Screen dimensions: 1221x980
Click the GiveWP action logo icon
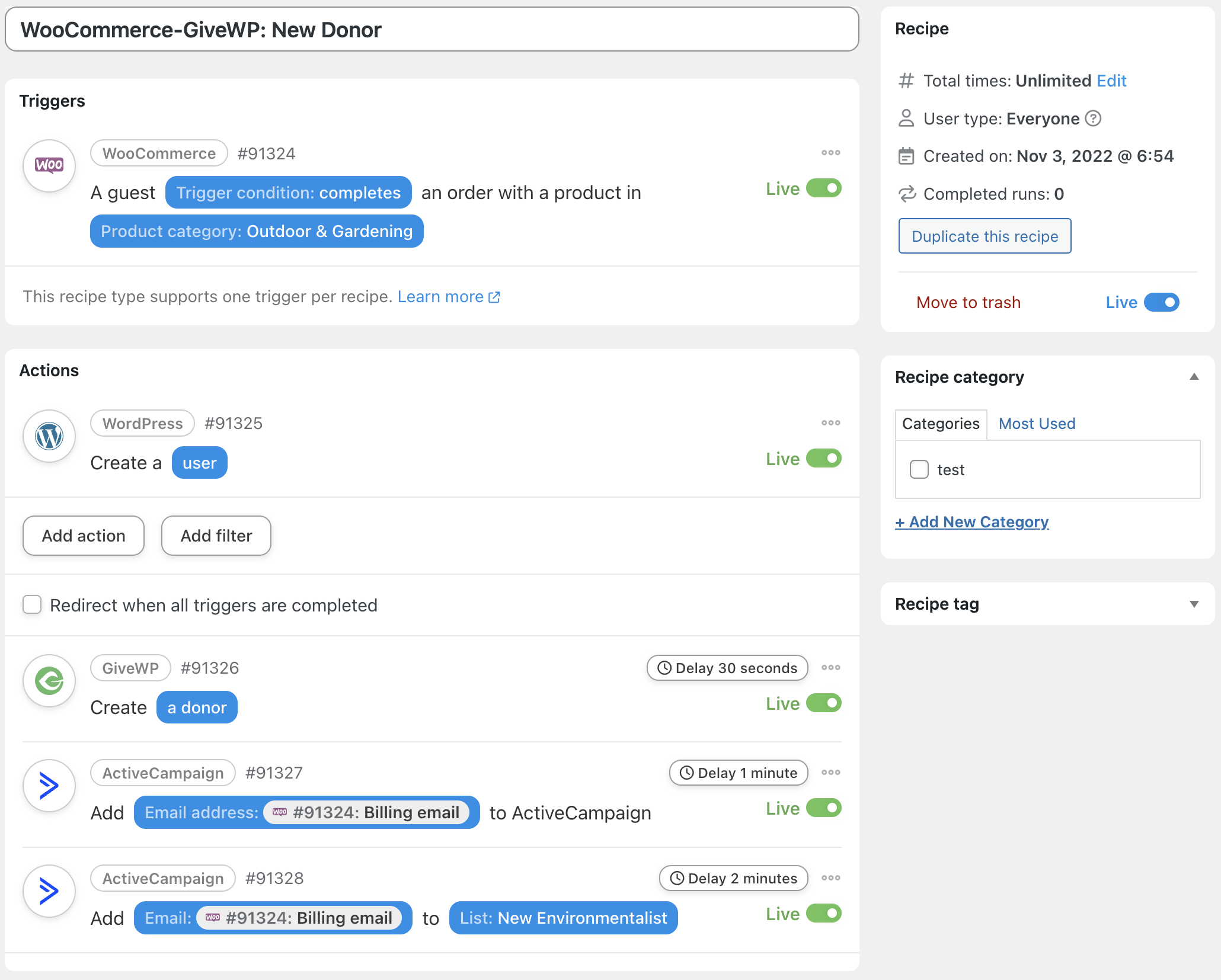tap(49, 681)
